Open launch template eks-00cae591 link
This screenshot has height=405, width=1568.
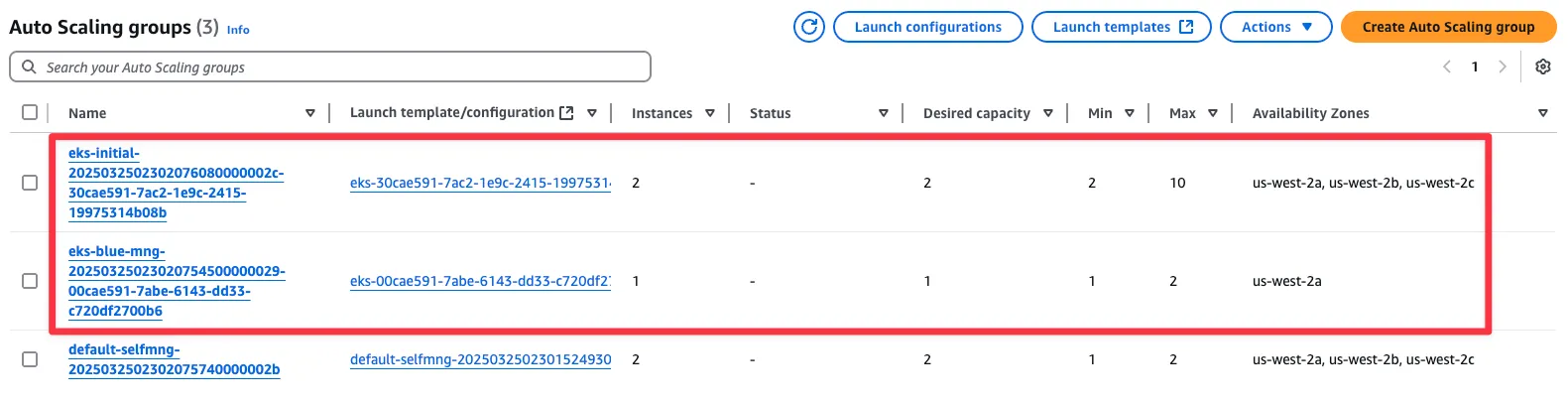(x=480, y=281)
